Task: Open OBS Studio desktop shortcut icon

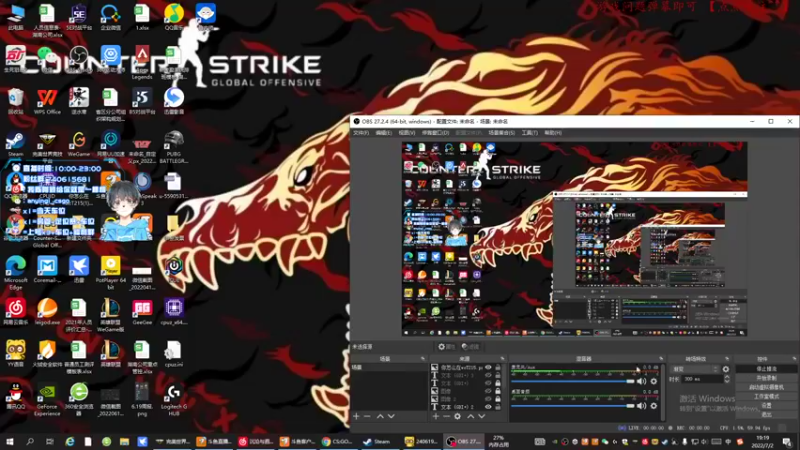Action: [x=79, y=58]
